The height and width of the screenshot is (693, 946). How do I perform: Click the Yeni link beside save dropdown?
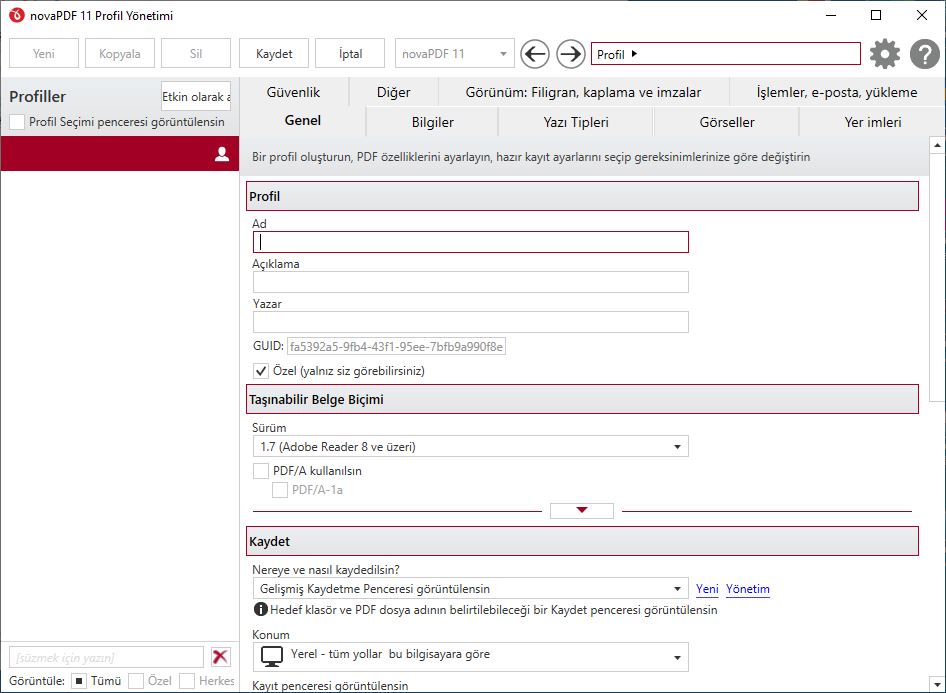tap(707, 589)
